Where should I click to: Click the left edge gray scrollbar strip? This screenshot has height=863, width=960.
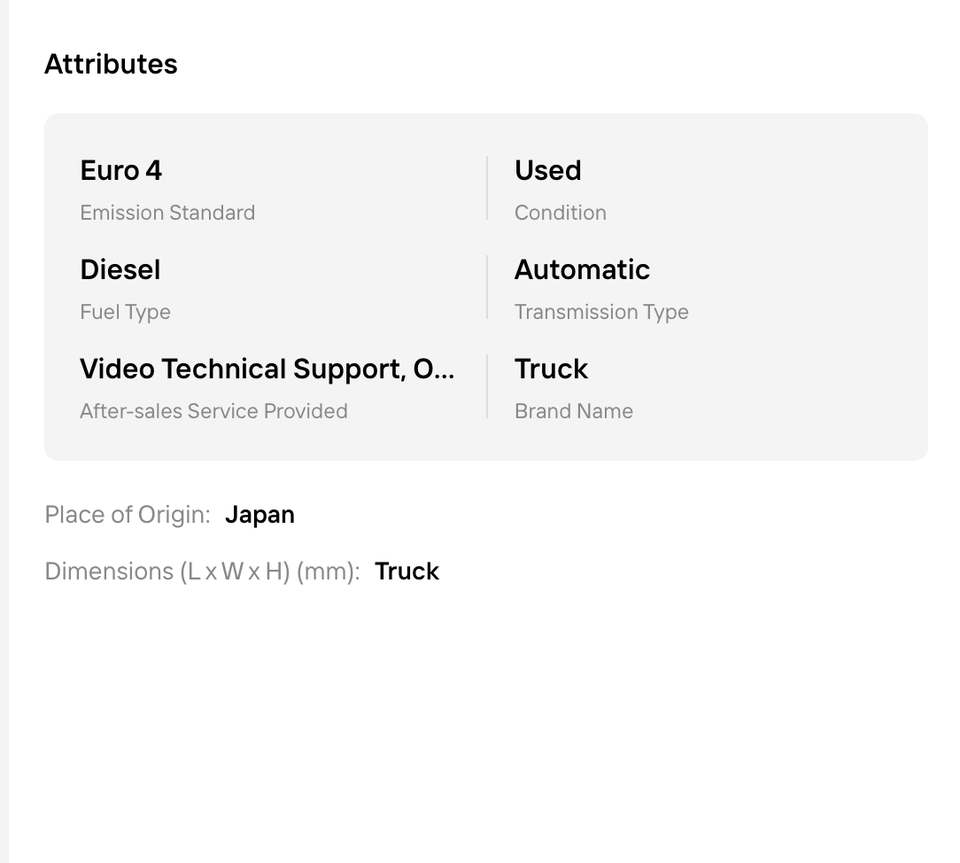tap(4, 432)
